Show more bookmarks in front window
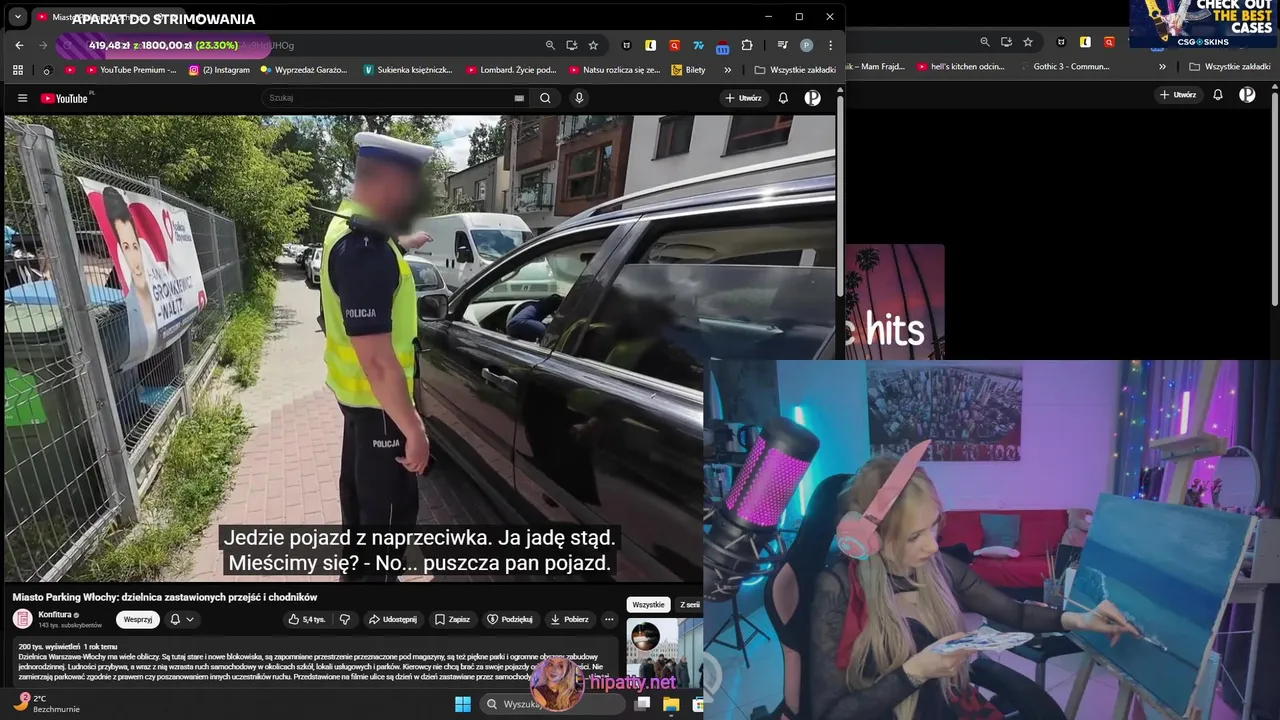 [727, 70]
